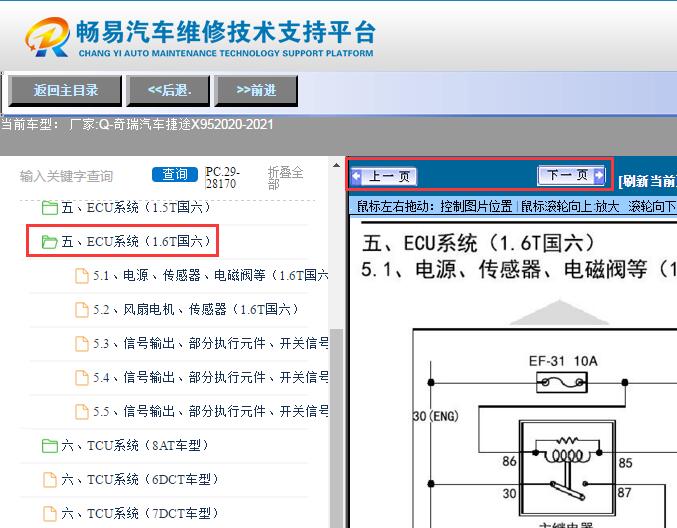Screen dimensions: 677x528
Task: Go forward with the >>前进 button
Action: click(x=256, y=91)
